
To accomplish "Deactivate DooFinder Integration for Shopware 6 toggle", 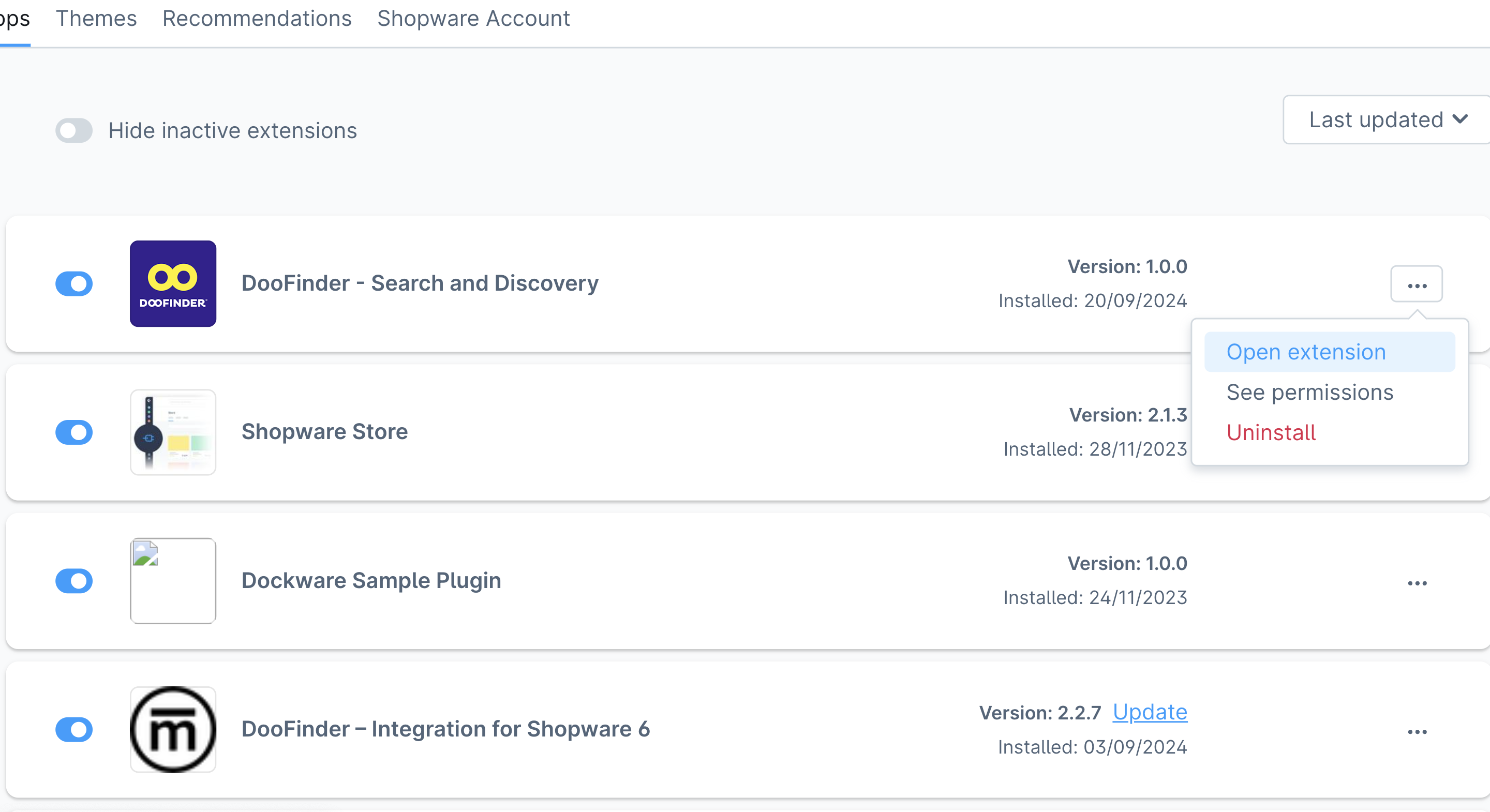I will coord(74,729).
